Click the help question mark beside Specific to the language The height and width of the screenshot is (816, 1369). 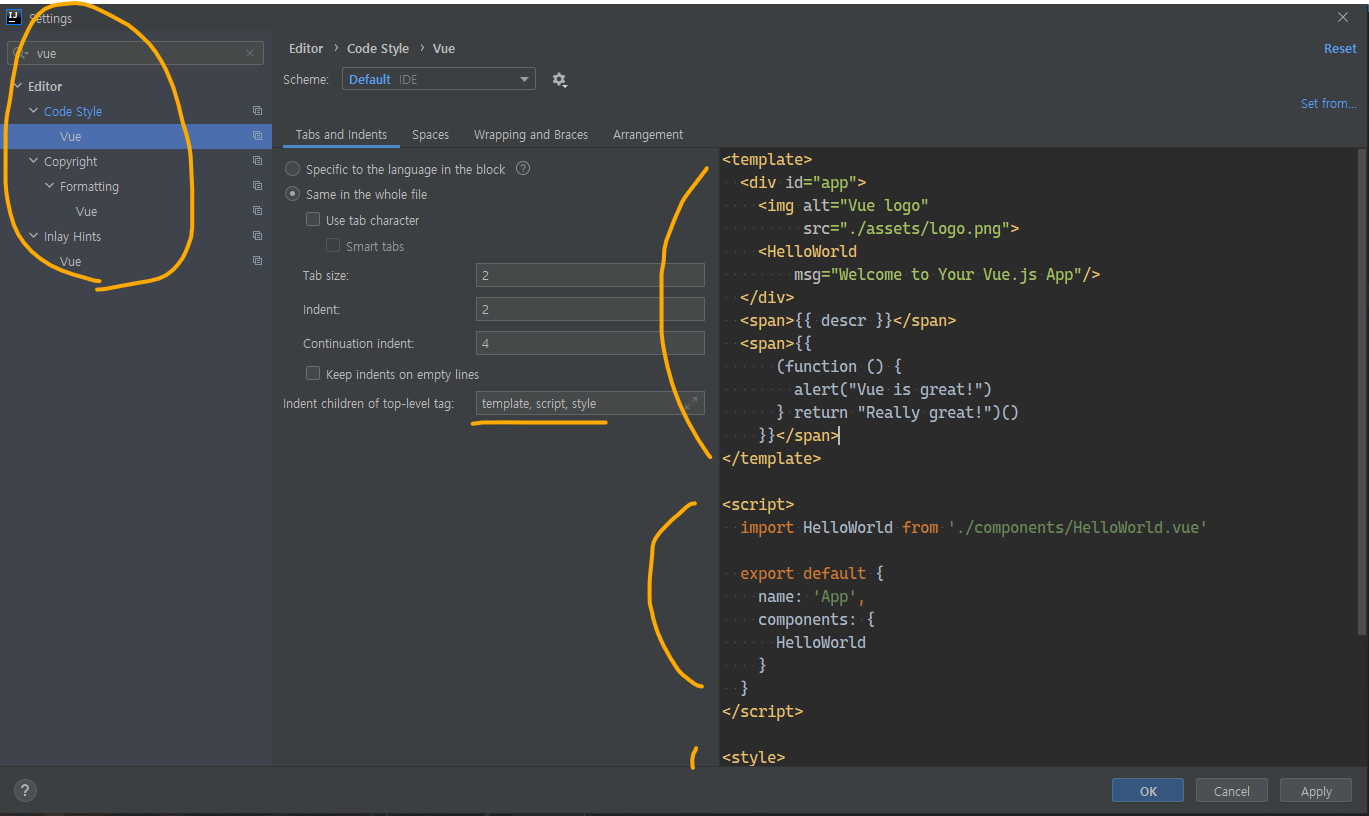(522, 169)
